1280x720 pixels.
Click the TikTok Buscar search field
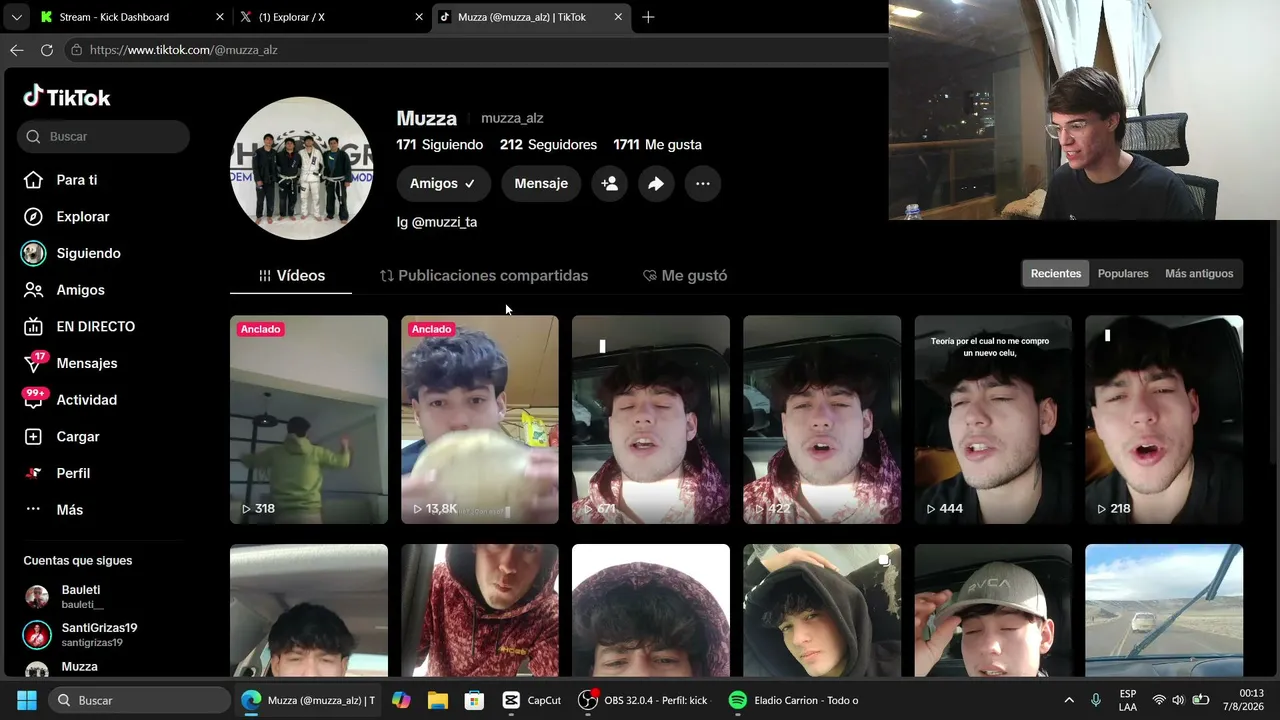click(x=103, y=137)
